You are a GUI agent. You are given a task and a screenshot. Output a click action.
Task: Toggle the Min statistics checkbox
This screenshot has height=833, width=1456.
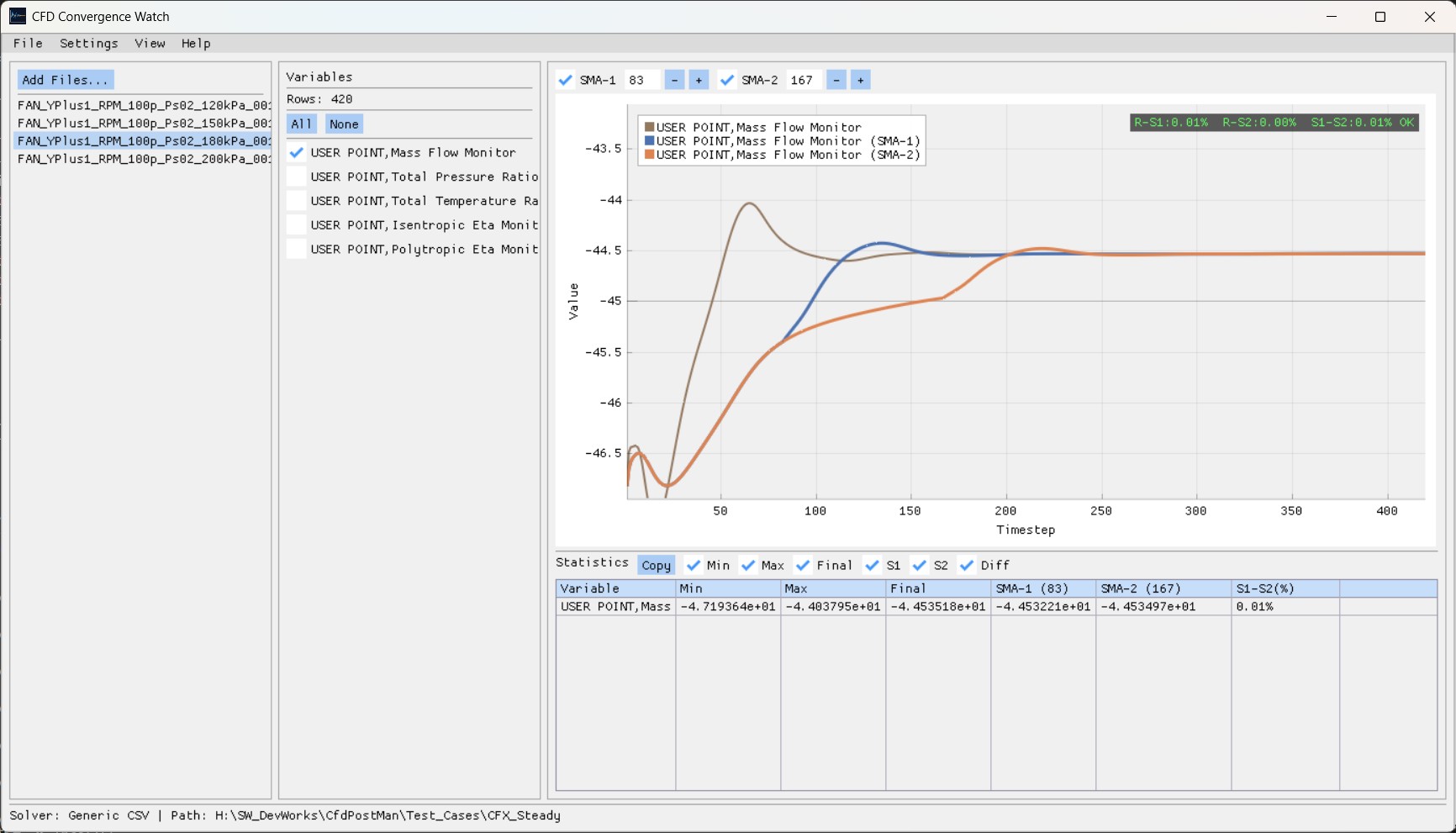694,565
